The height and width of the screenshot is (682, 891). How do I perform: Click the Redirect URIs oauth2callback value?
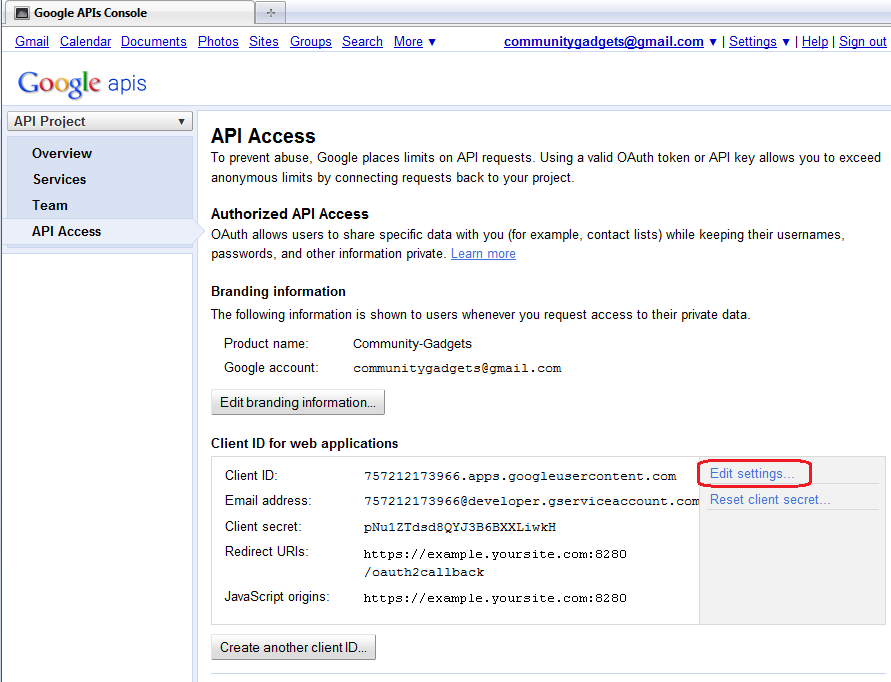coord(495,563)
